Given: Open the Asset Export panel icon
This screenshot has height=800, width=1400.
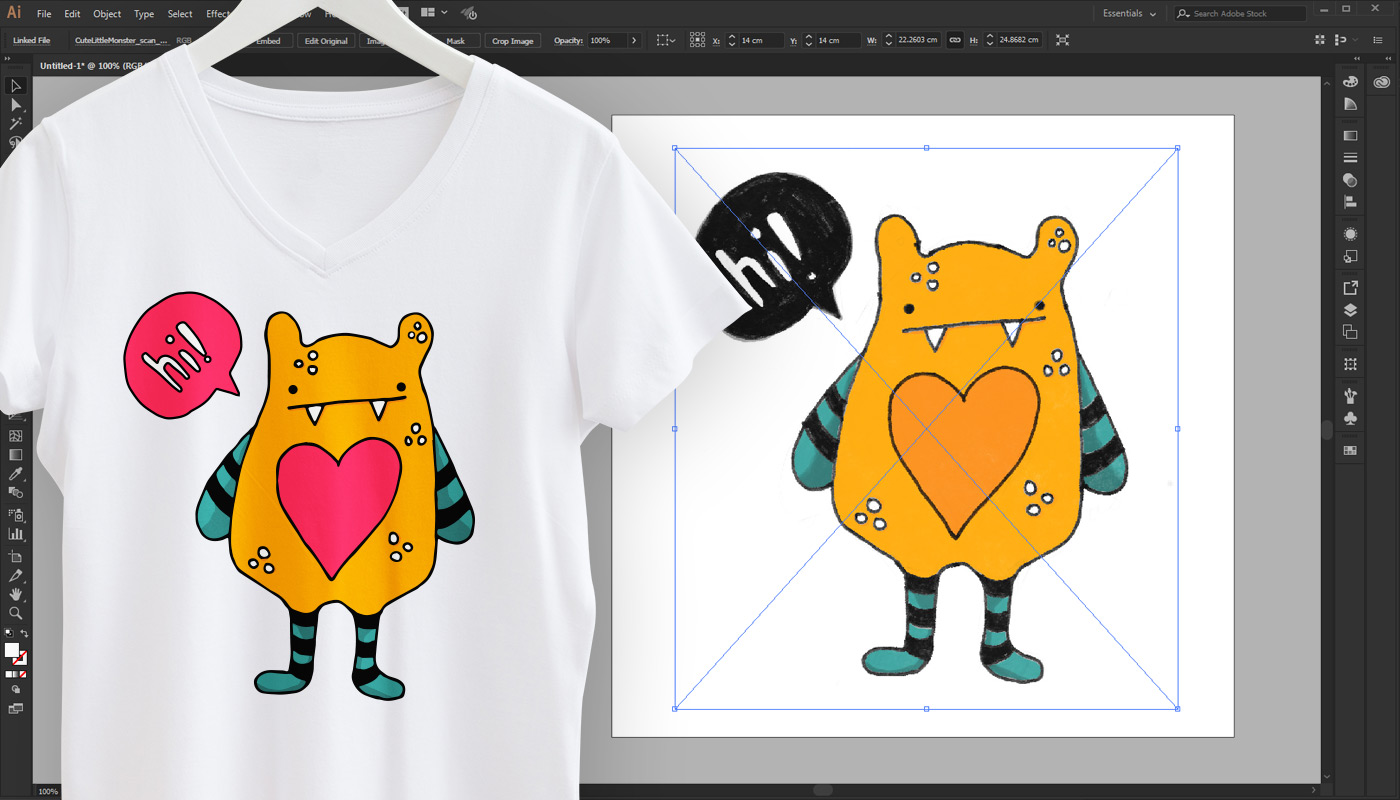Looking at the screenshot, I should coord(1350,288).
